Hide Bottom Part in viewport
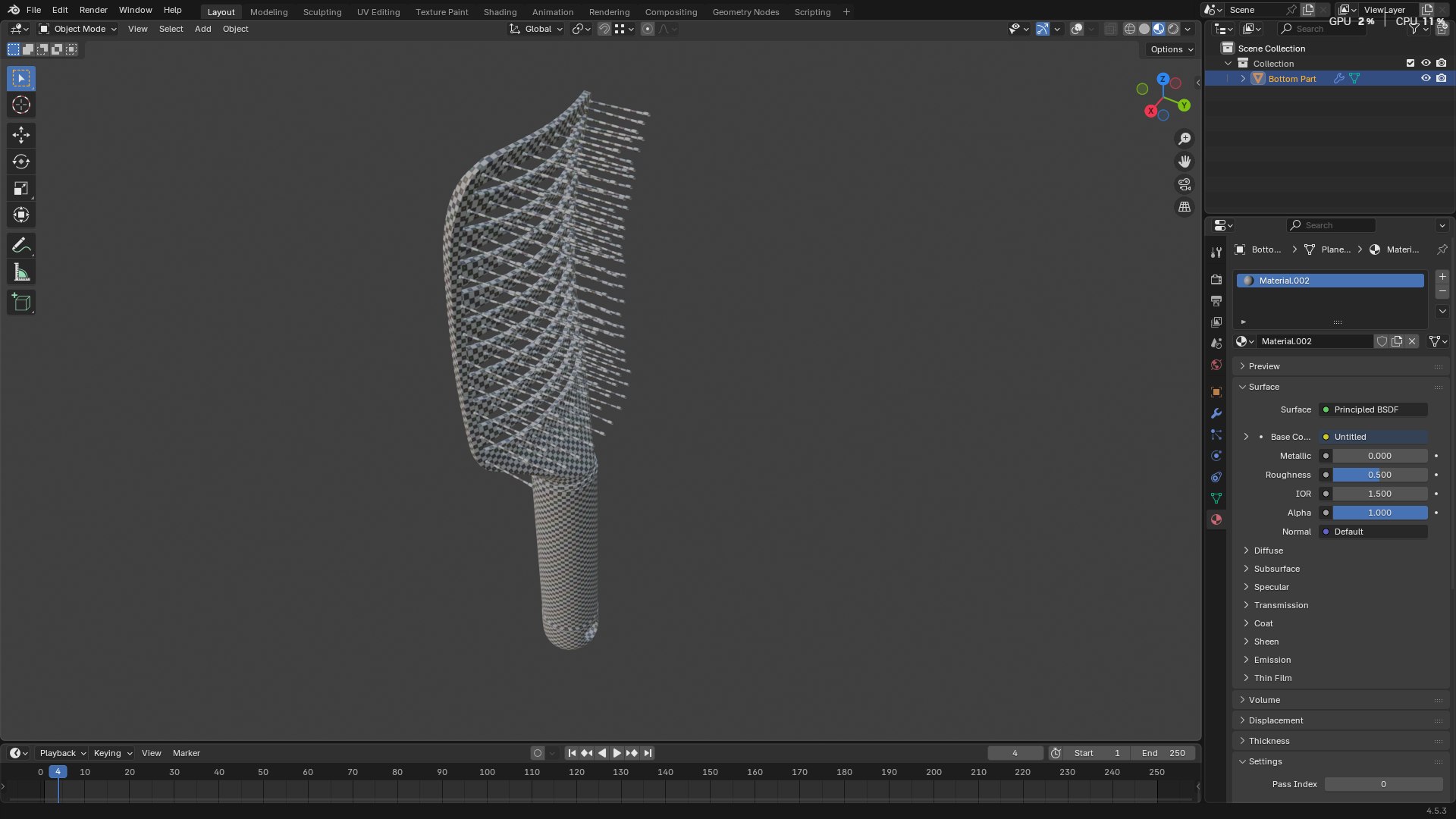 (x=1426, y=79)
